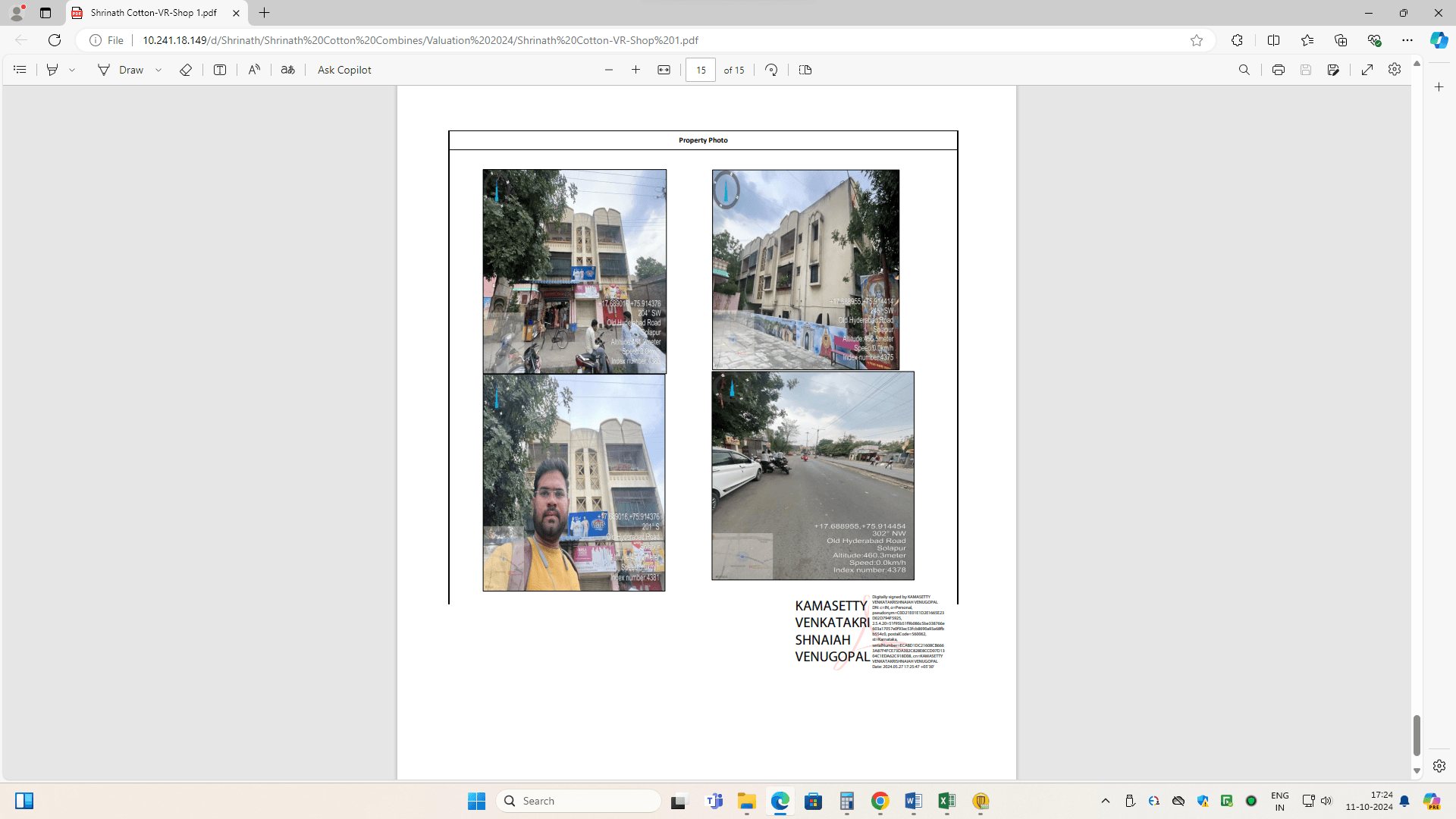Open Microsoft Word from taskbar

tap(913, 801)
